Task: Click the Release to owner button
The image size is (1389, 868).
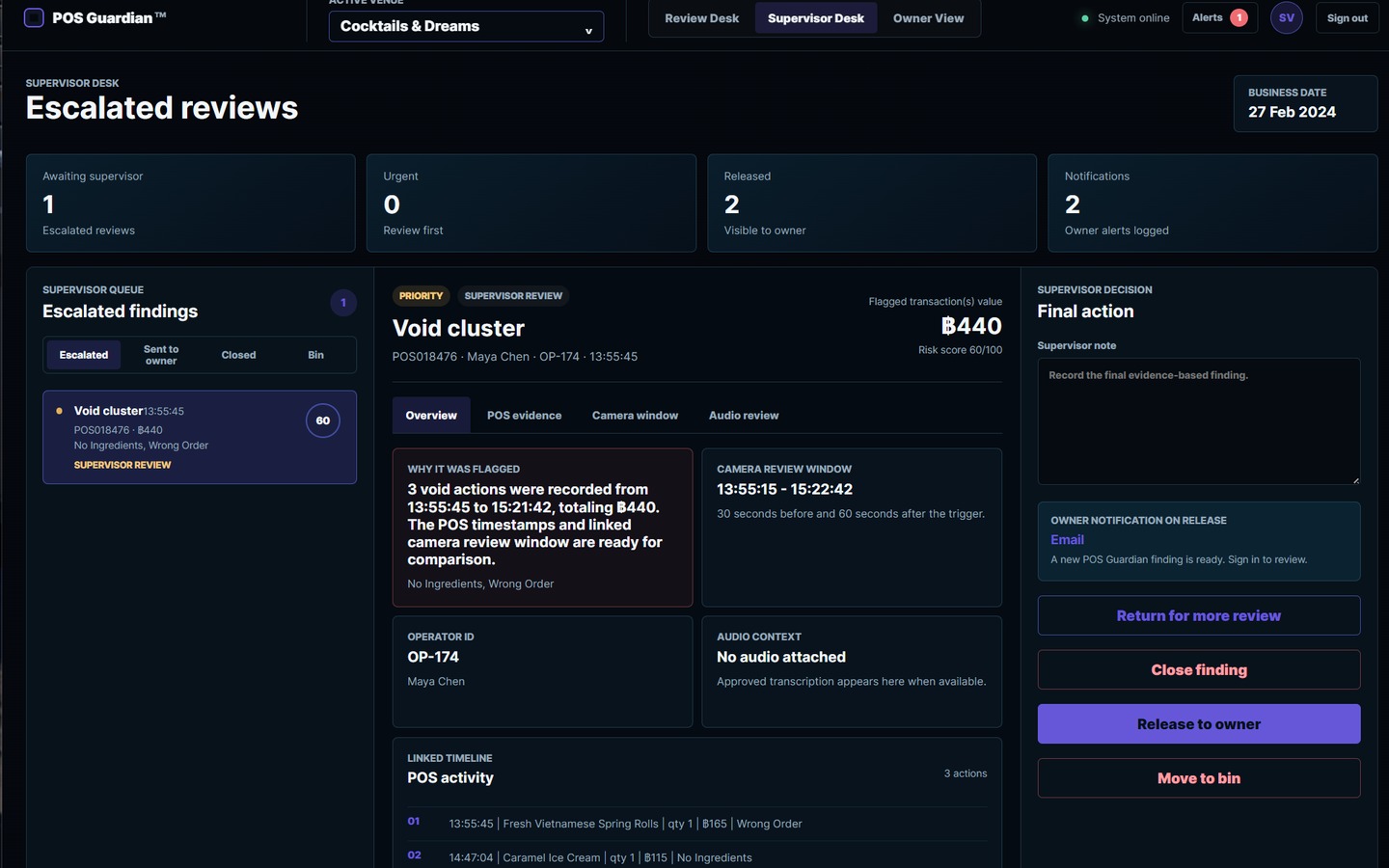Action: click(x=1199, y=723)
